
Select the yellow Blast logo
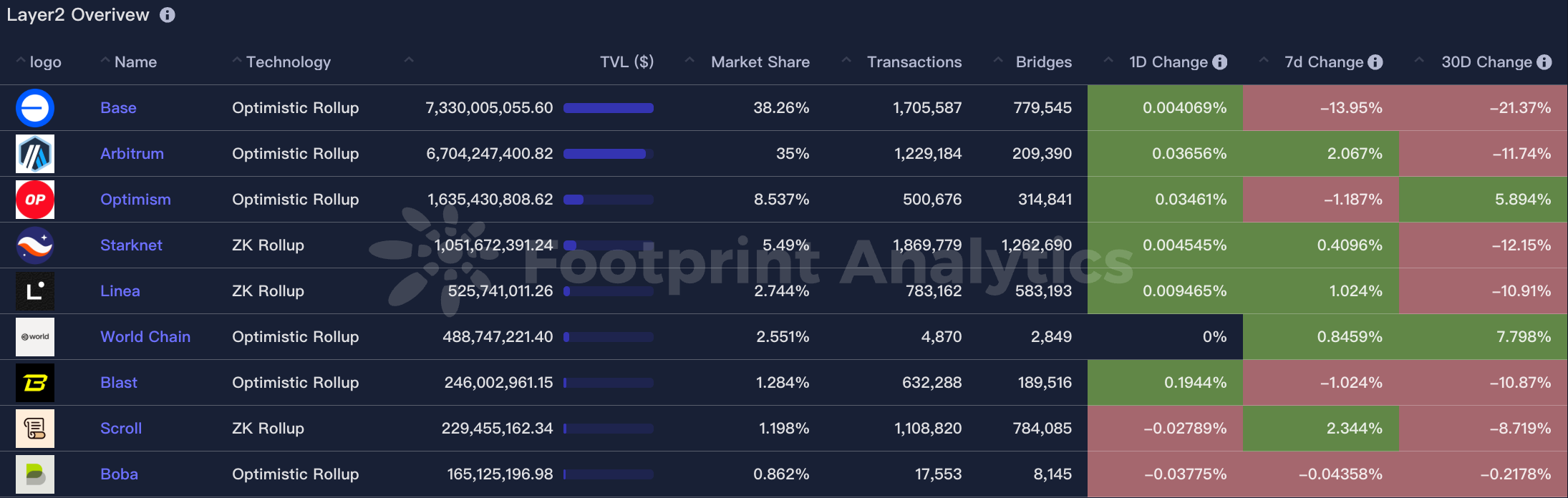(x=34, y=383)
